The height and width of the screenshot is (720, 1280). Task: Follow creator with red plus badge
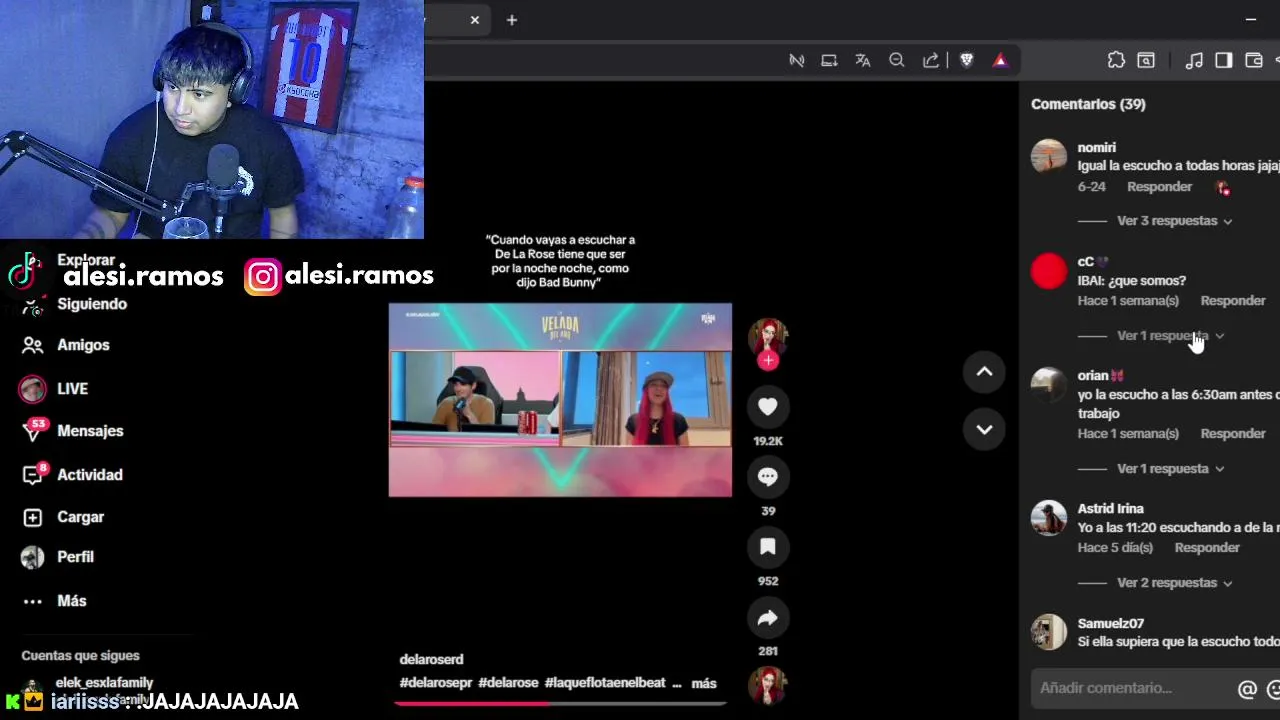tap(768, 360)
